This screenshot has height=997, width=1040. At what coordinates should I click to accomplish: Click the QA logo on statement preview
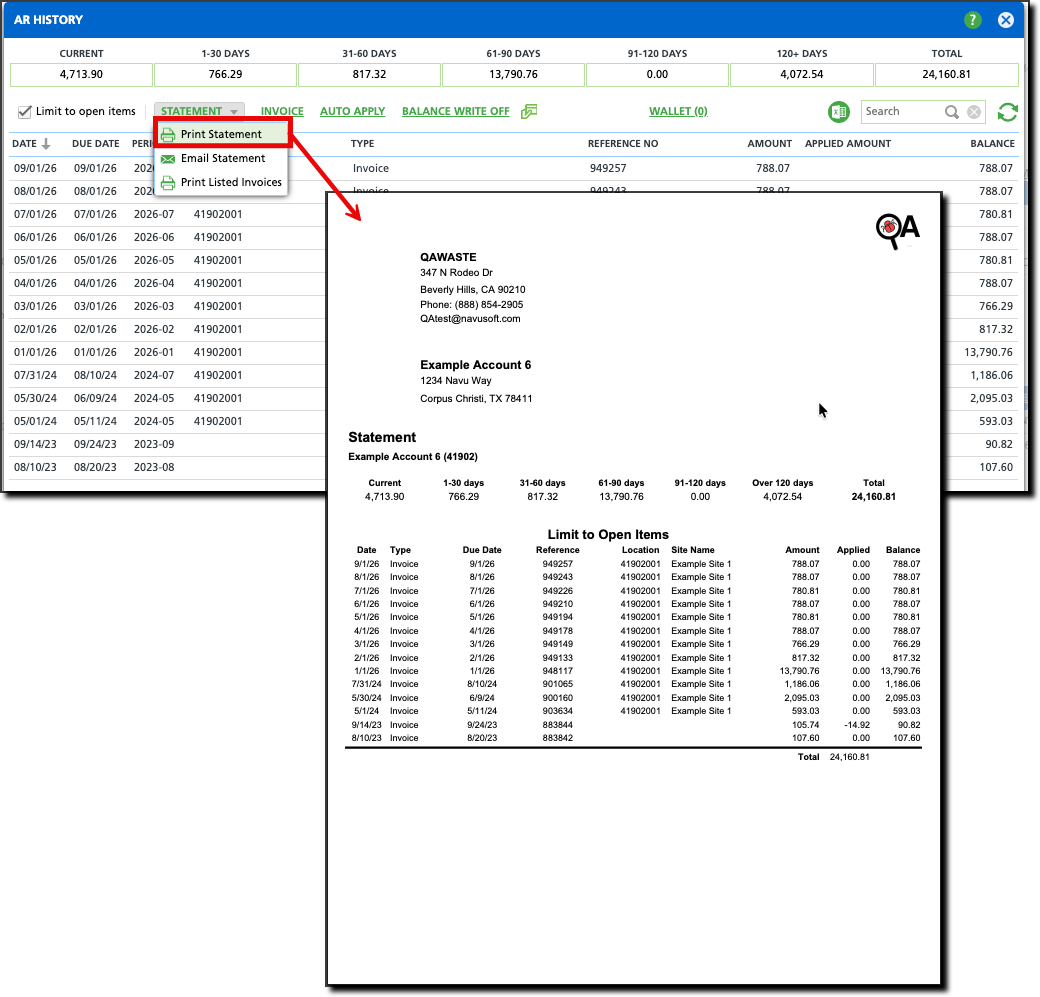point(897,231)
